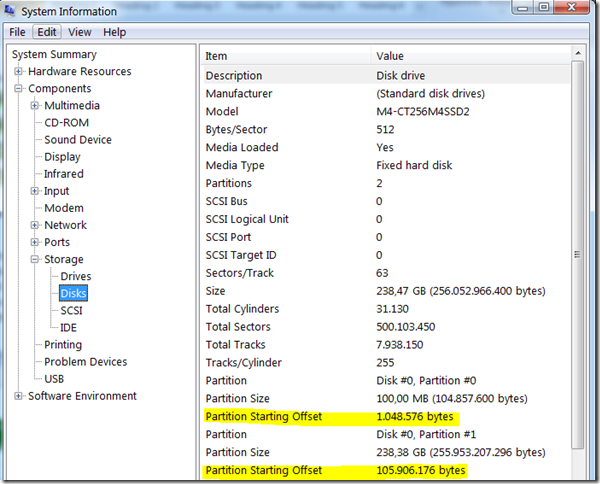600x484 pixels.
Task: Select Problem Devices in tree
Action: pos(85,362)
